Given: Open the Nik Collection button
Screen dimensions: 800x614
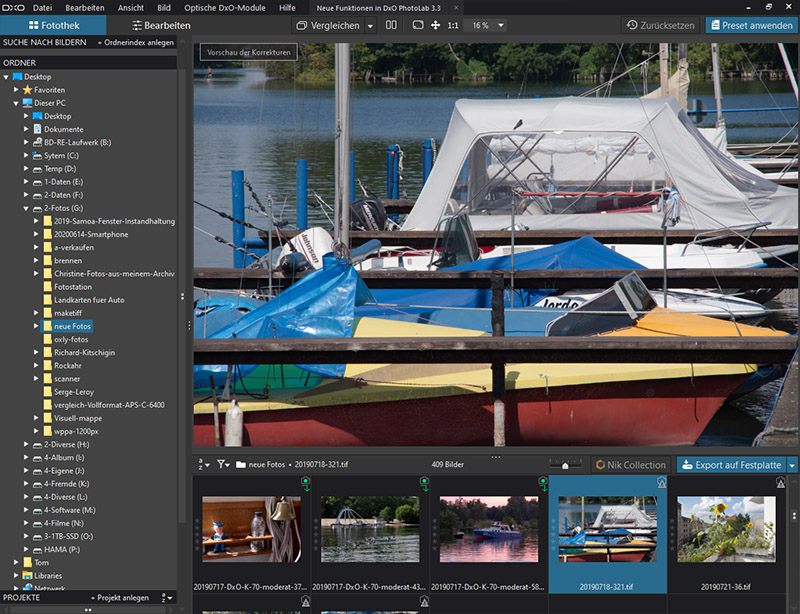Looking at the screenshot, I should [629, 464].
